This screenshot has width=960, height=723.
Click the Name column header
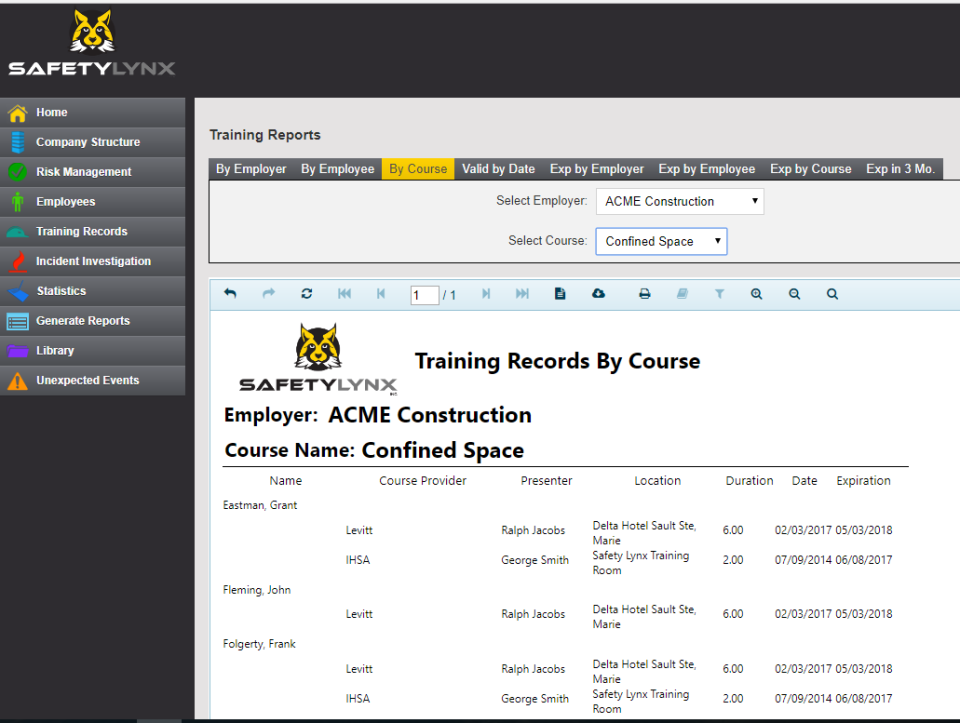point(286,481)
